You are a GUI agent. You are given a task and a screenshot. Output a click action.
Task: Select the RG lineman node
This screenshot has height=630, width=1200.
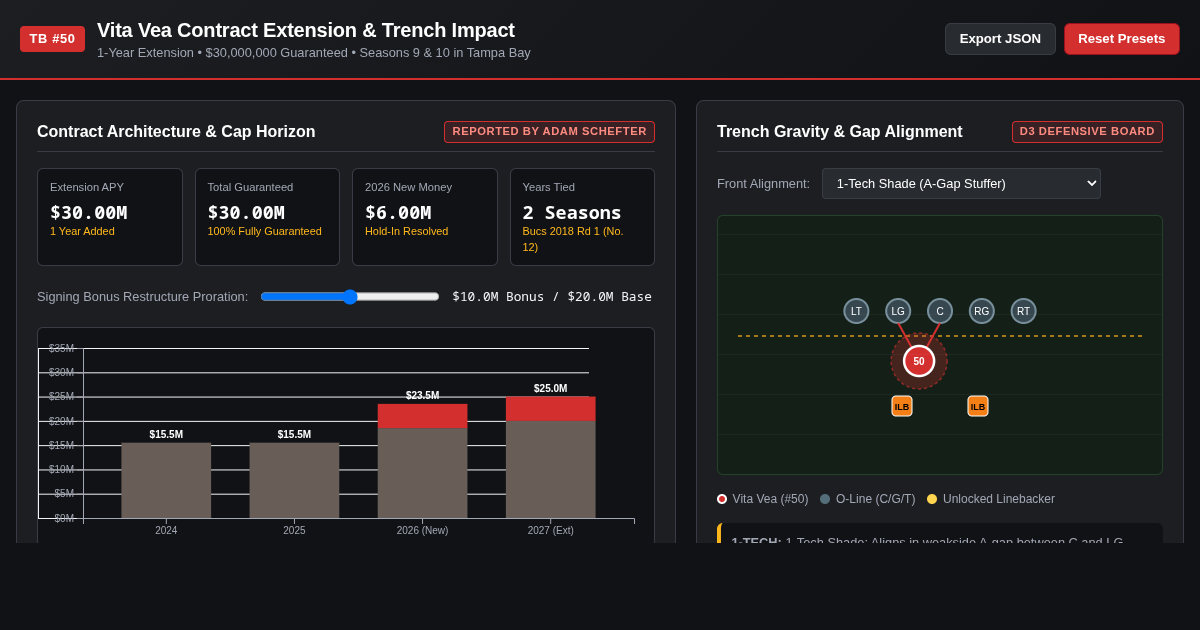point(982,311)
